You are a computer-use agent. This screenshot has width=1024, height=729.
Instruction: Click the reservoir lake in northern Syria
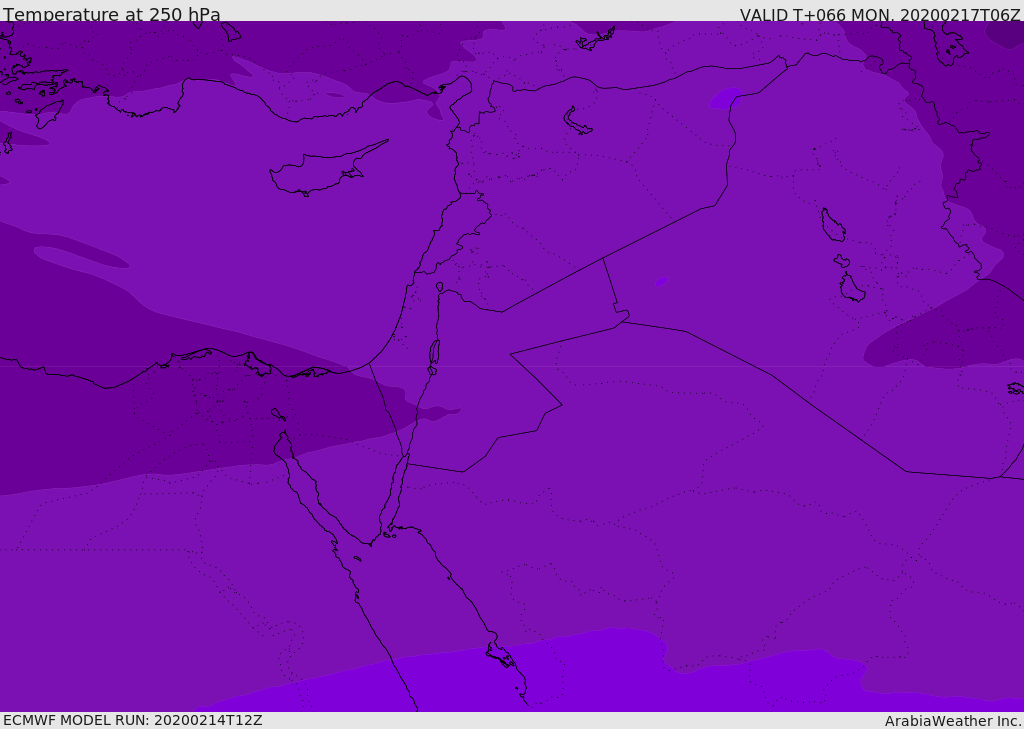(577, 121)
